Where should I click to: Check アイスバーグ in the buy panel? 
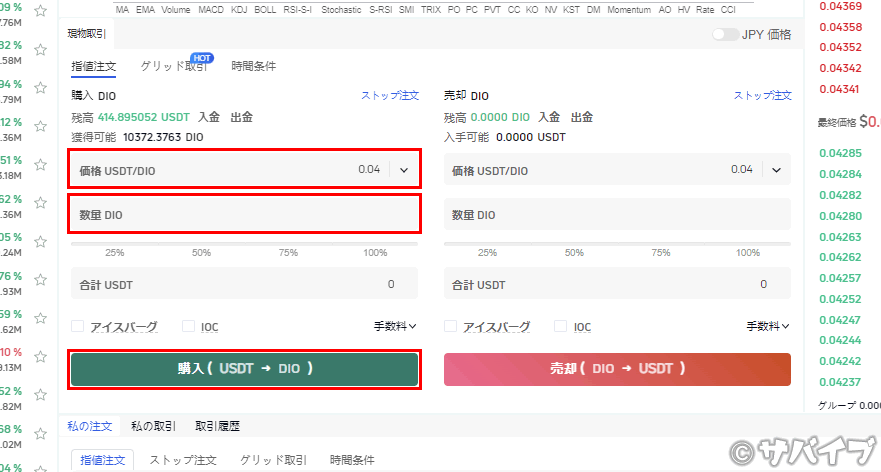coord(78,326)
